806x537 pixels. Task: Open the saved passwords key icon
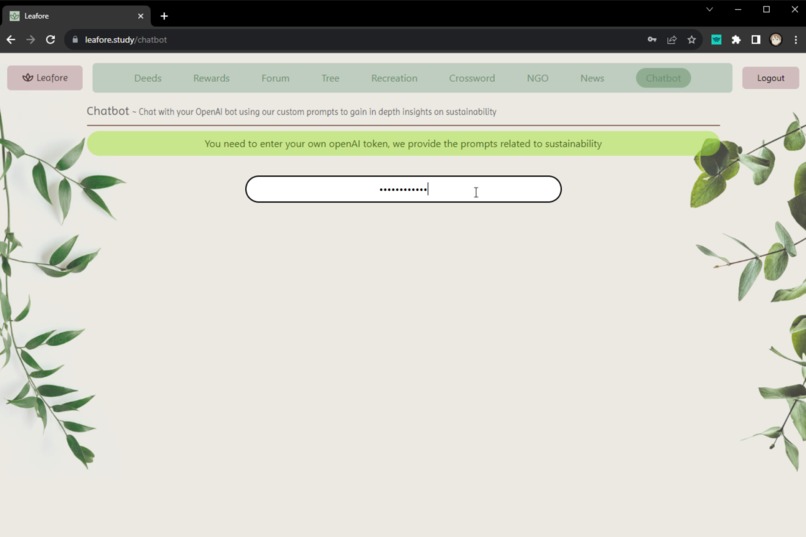click(x=652, y=40)
